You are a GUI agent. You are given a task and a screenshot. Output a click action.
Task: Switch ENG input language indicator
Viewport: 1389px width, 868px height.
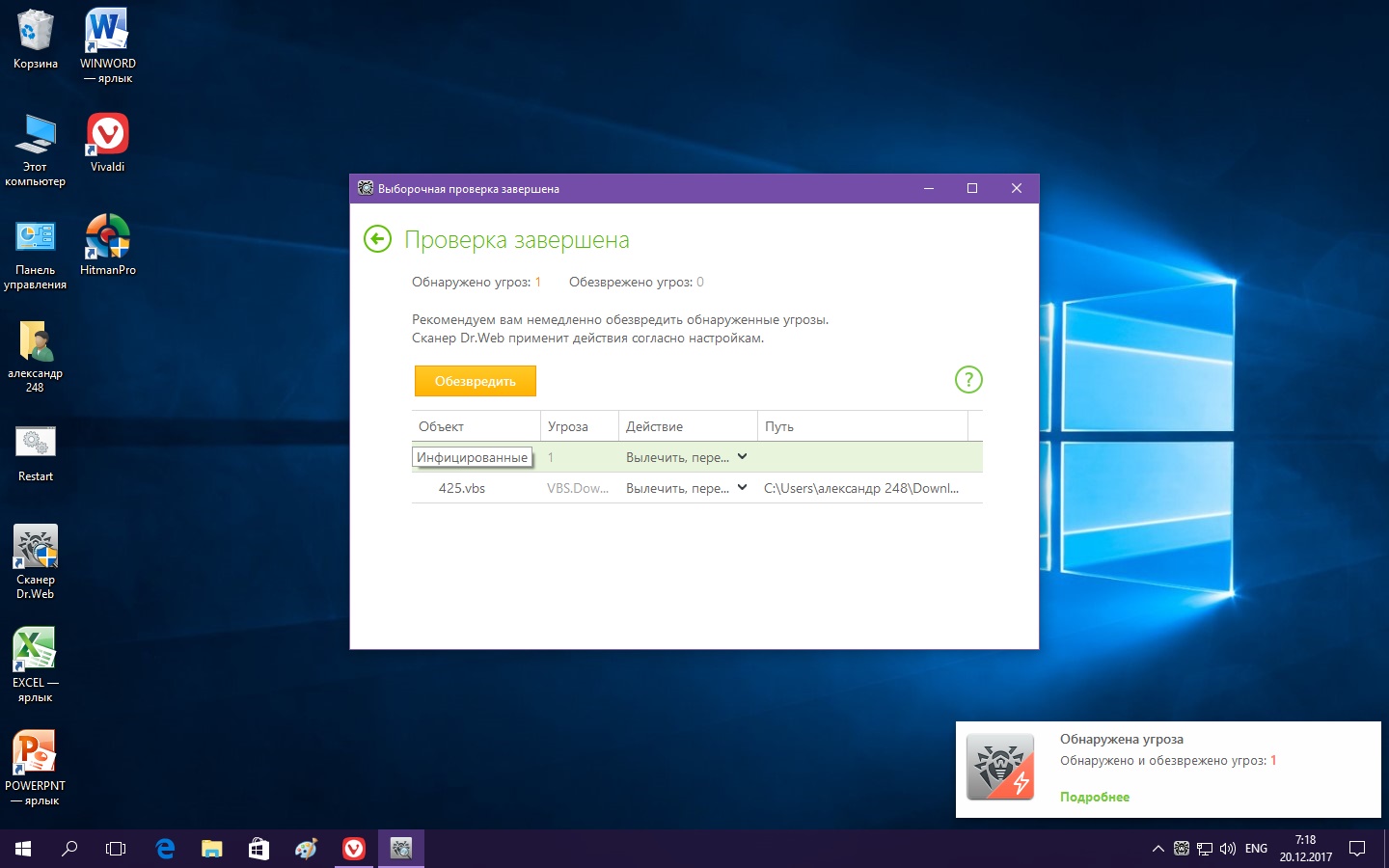1256,849
